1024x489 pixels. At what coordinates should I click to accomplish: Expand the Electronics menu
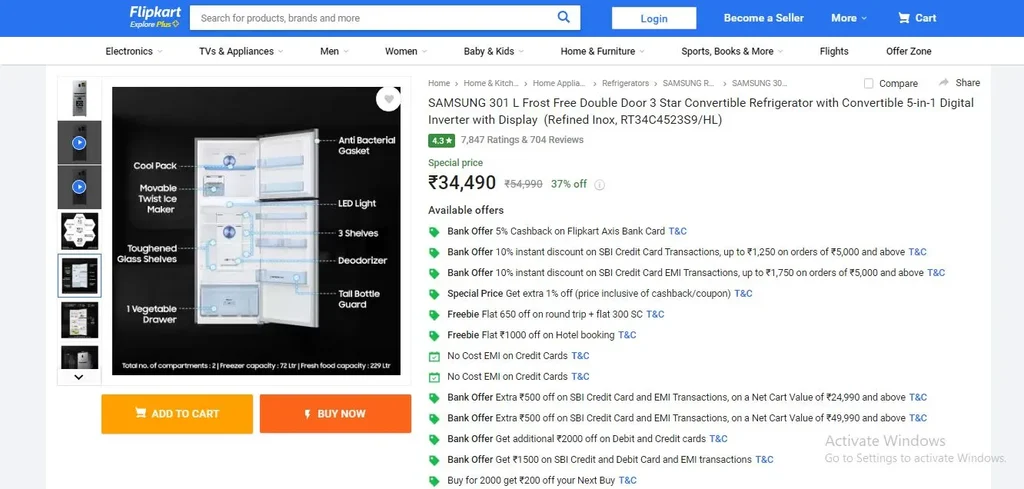click(134, 51)
